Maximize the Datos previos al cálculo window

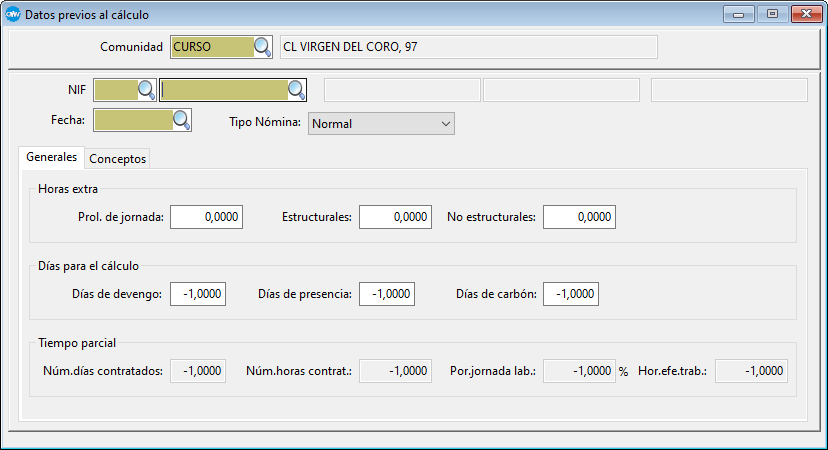(x=771, y=14)
